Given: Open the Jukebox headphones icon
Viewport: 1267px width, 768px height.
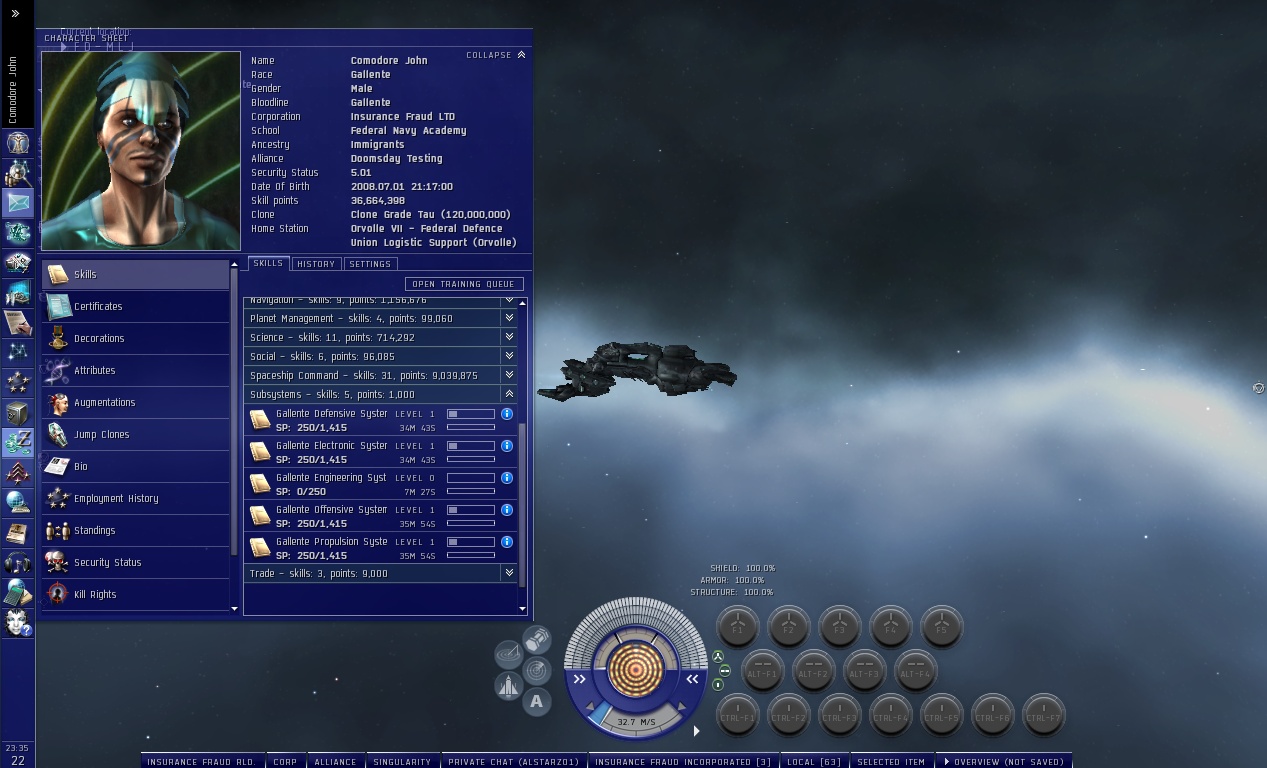Looking at the screenshot, I should (17, 563).
